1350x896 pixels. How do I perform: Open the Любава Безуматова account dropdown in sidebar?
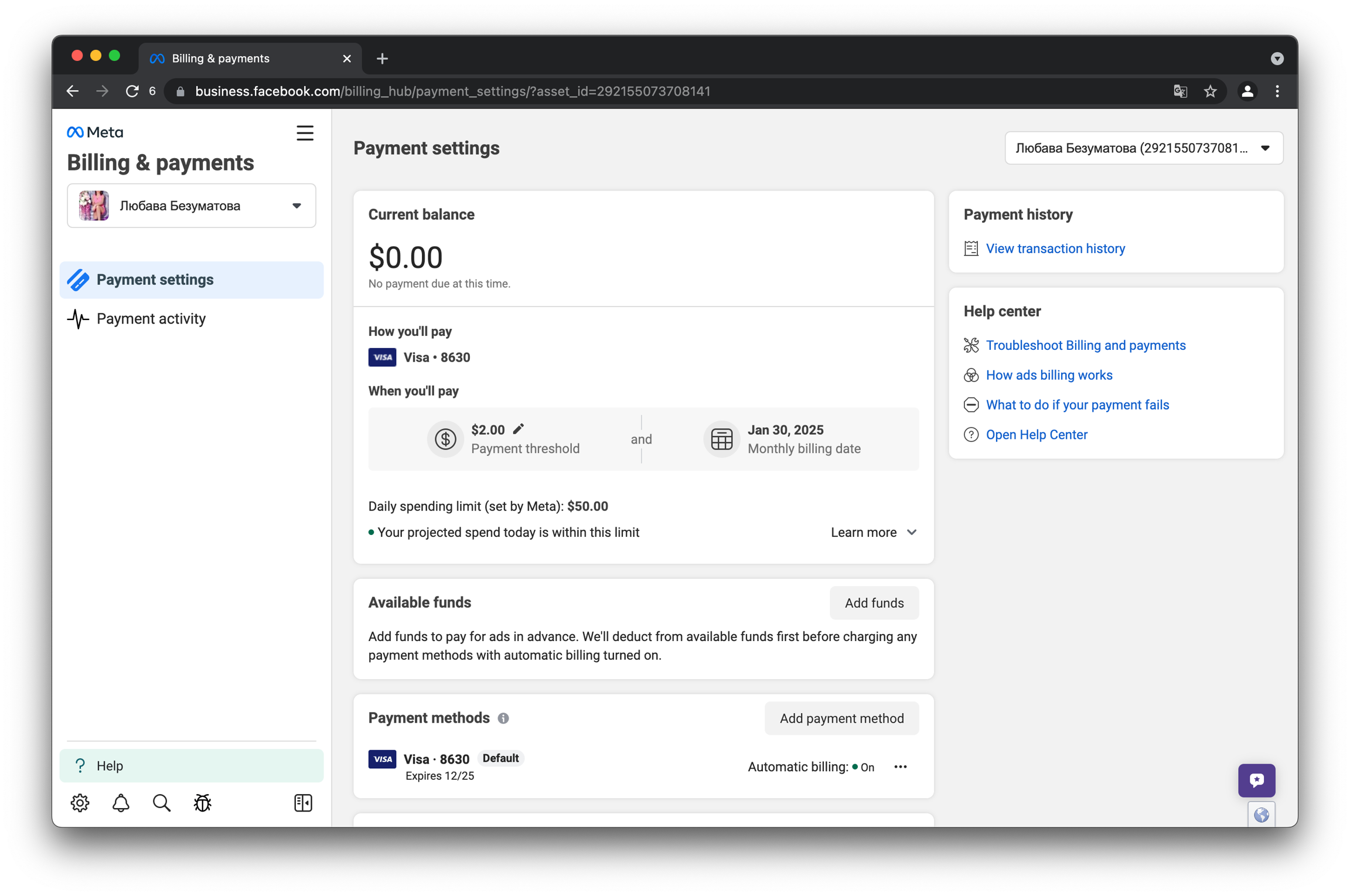tap(192, 206)
